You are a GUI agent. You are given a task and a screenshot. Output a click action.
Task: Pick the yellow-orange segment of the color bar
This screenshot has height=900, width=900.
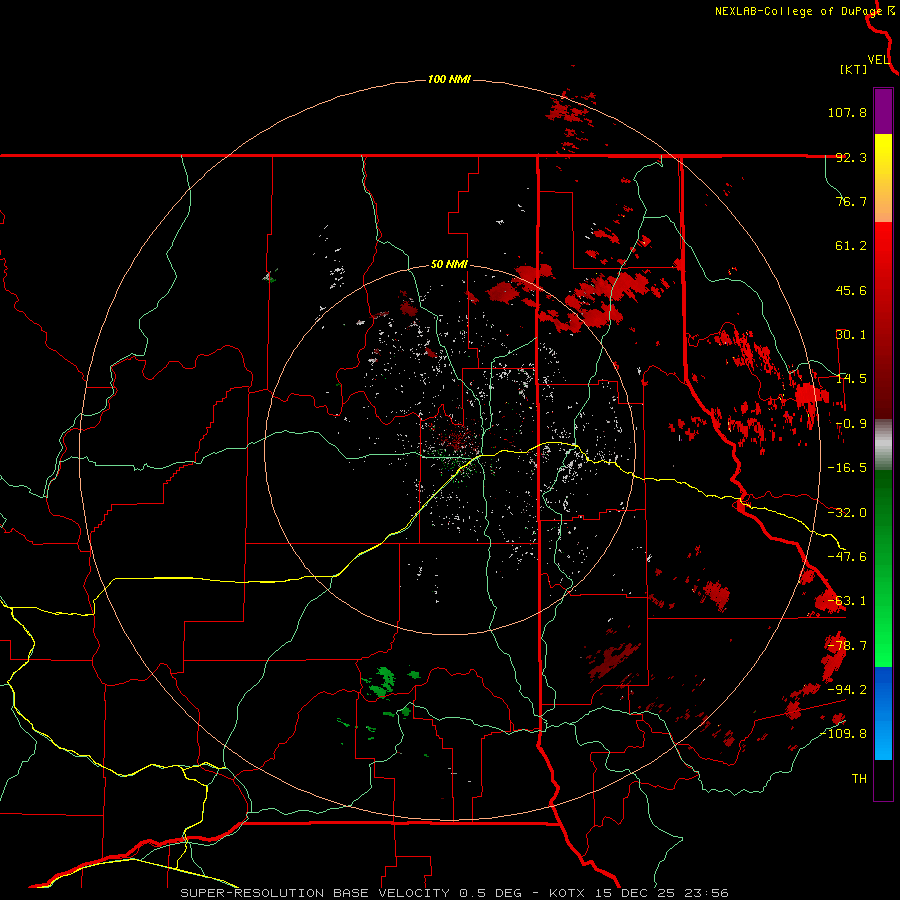click(x=883, y=178)
